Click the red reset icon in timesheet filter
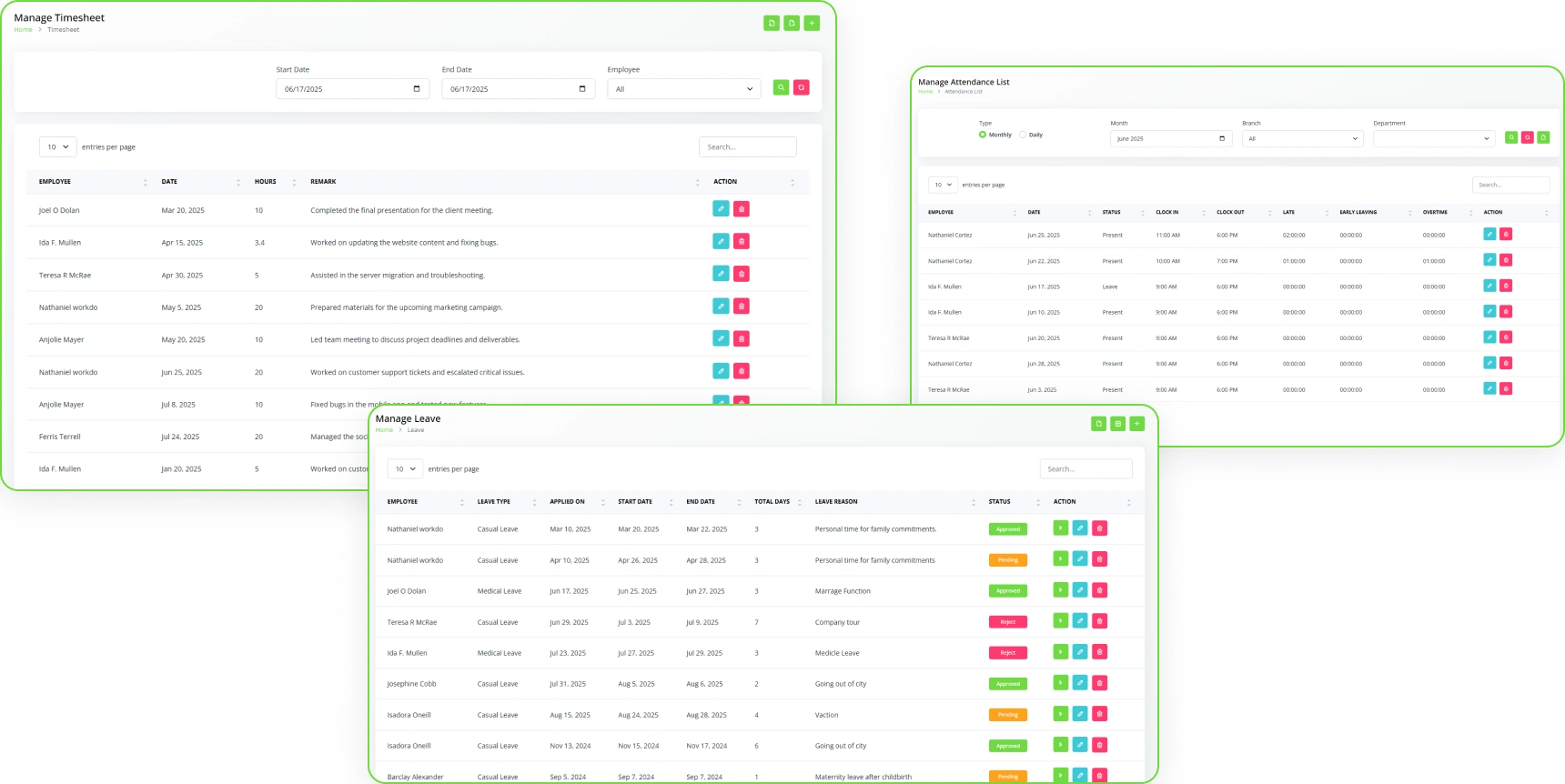Viewport: 1565px width, 784px height. (801, 88)
